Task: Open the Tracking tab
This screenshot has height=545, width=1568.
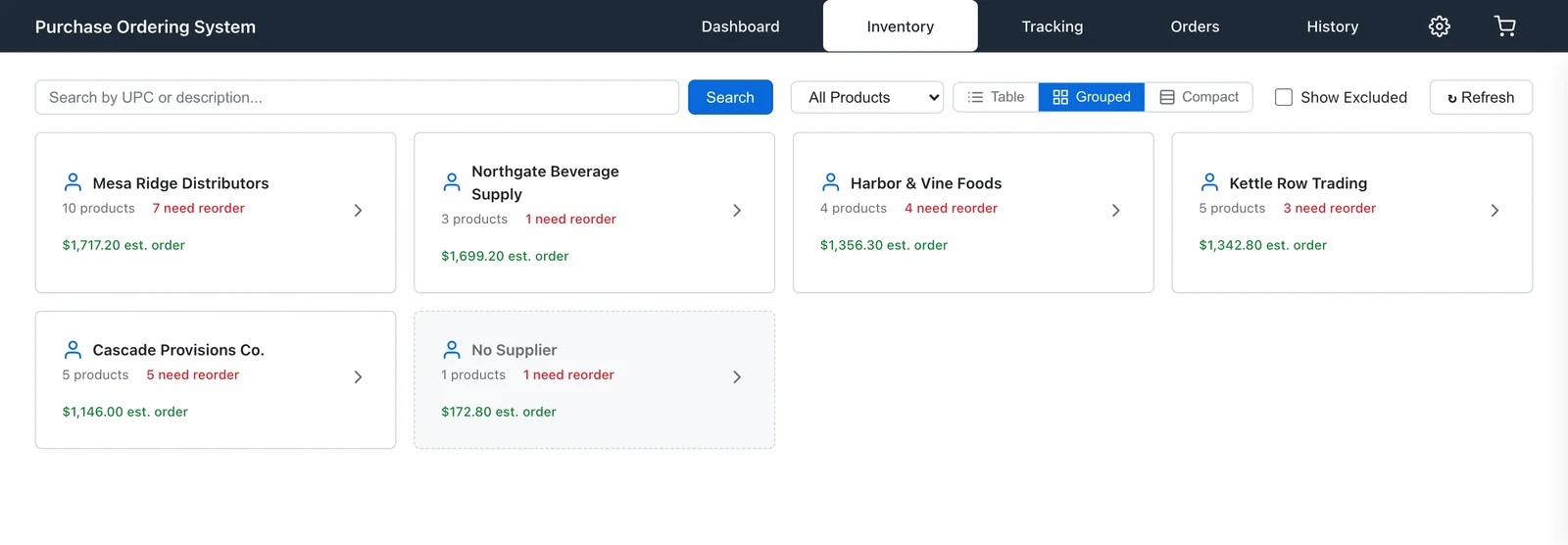Action: coord(1053,26)
